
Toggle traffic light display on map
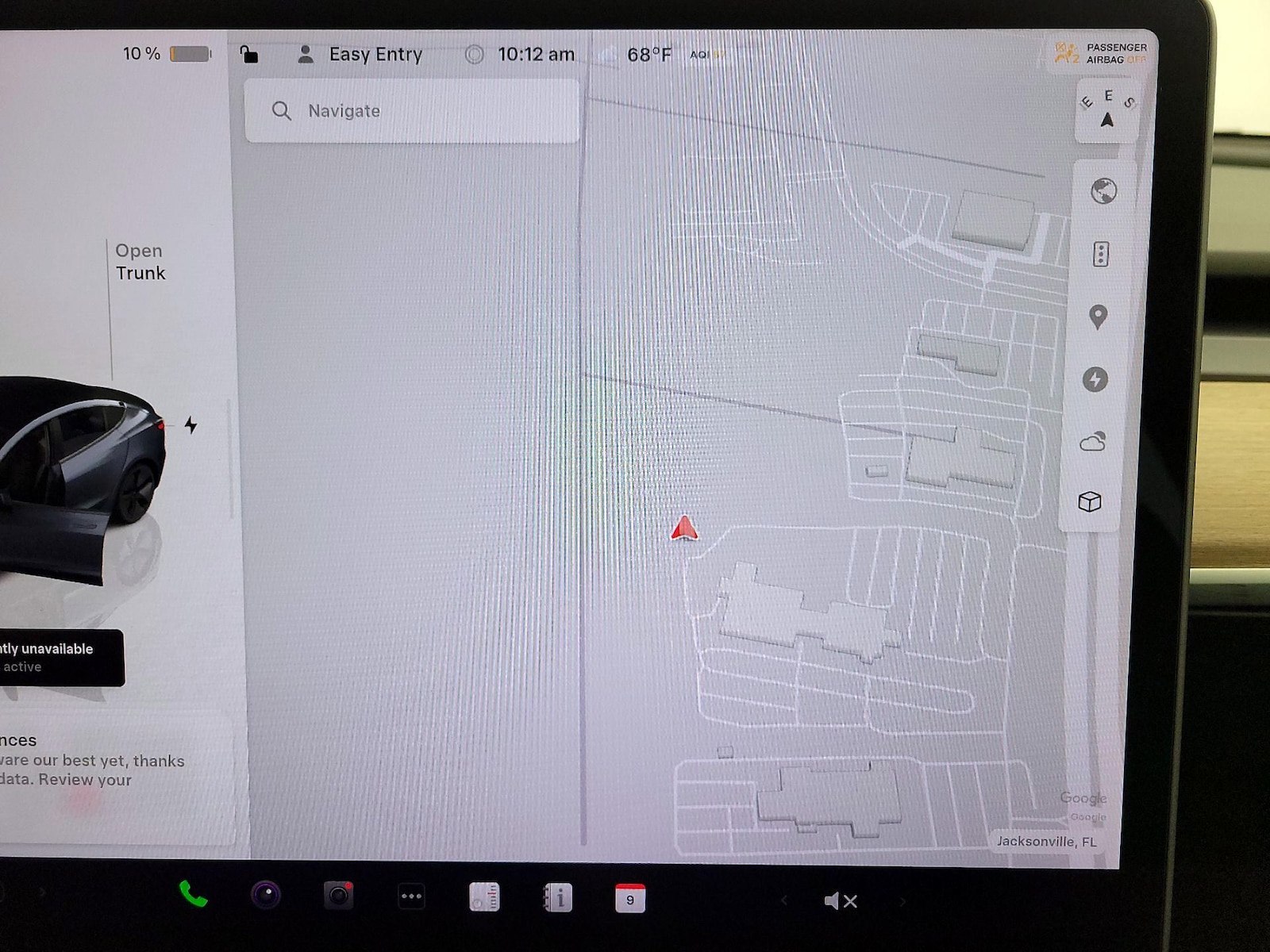click(1100, 254)
